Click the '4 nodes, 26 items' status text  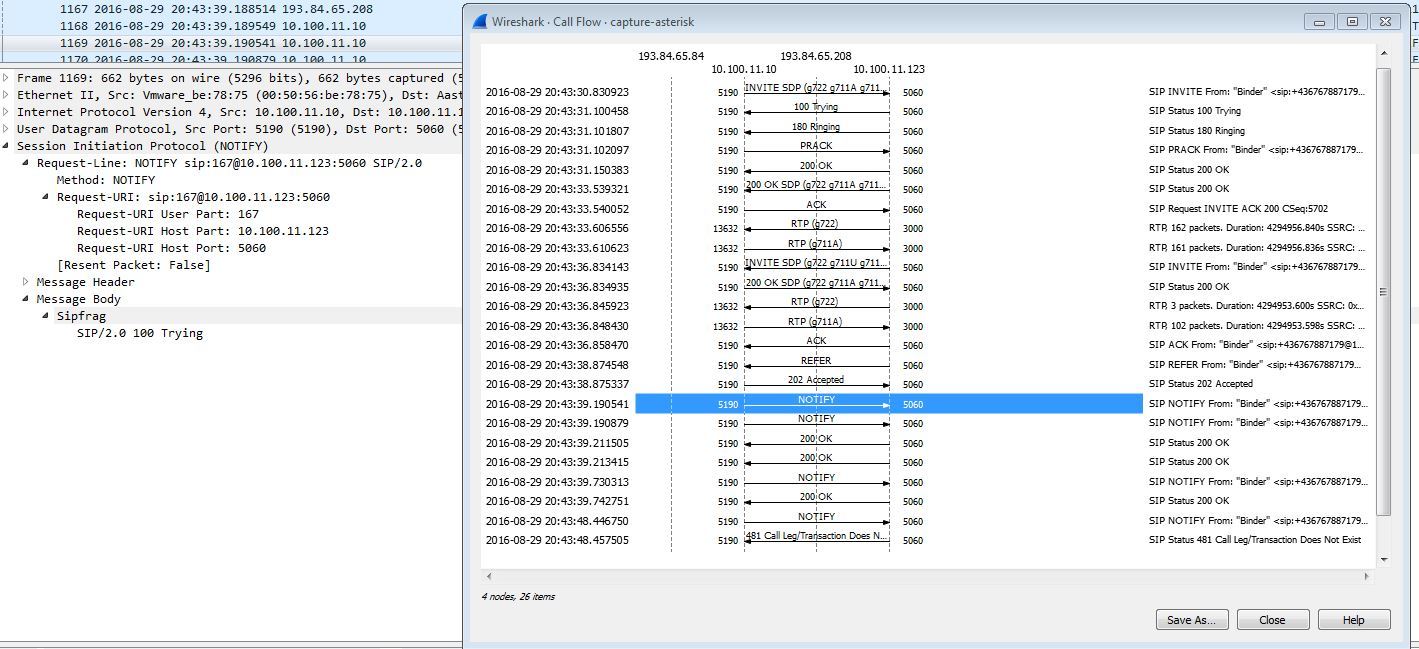coord(518,597)
